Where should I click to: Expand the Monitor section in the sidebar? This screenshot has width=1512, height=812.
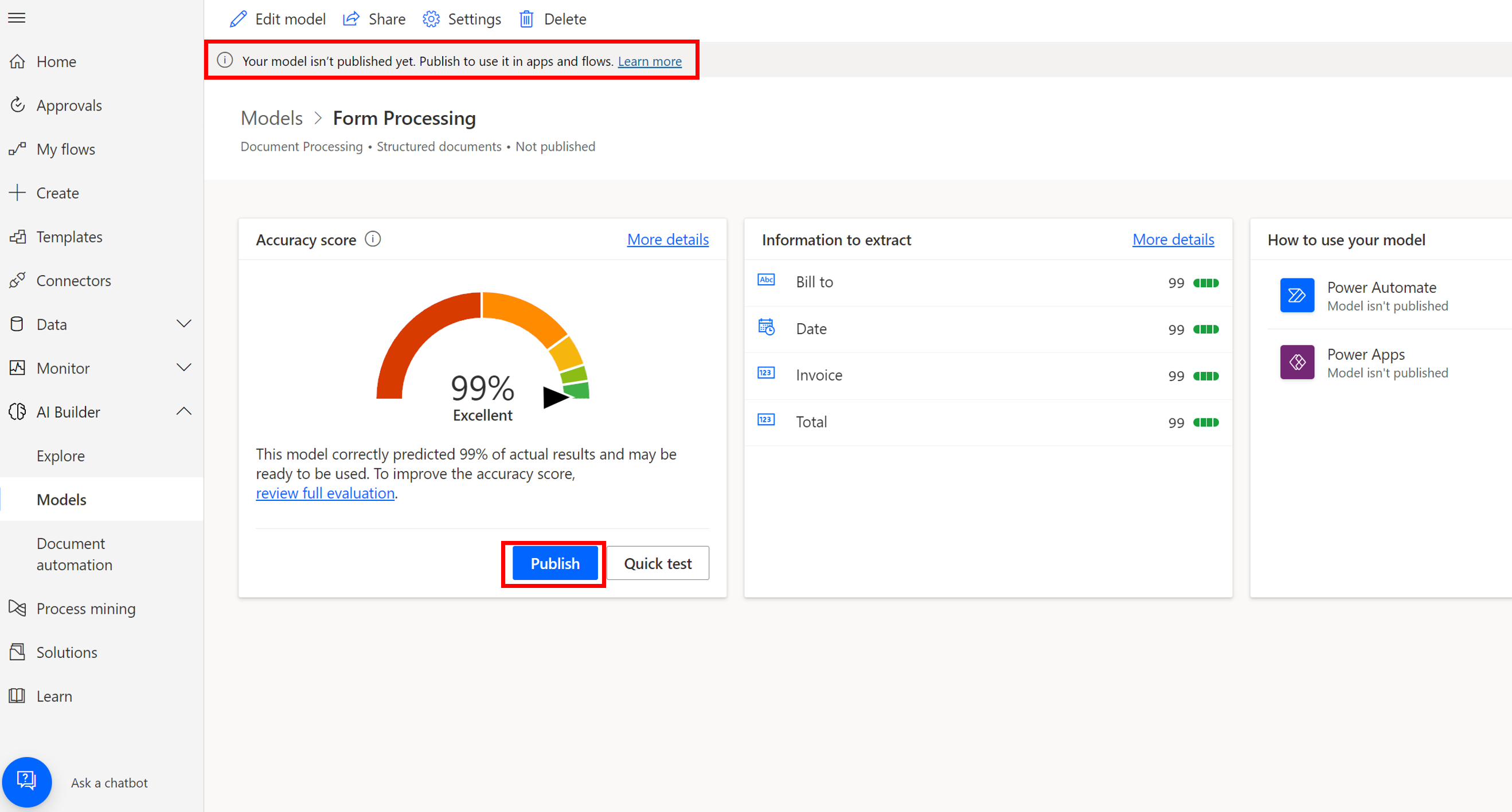[x=183, y=367]
